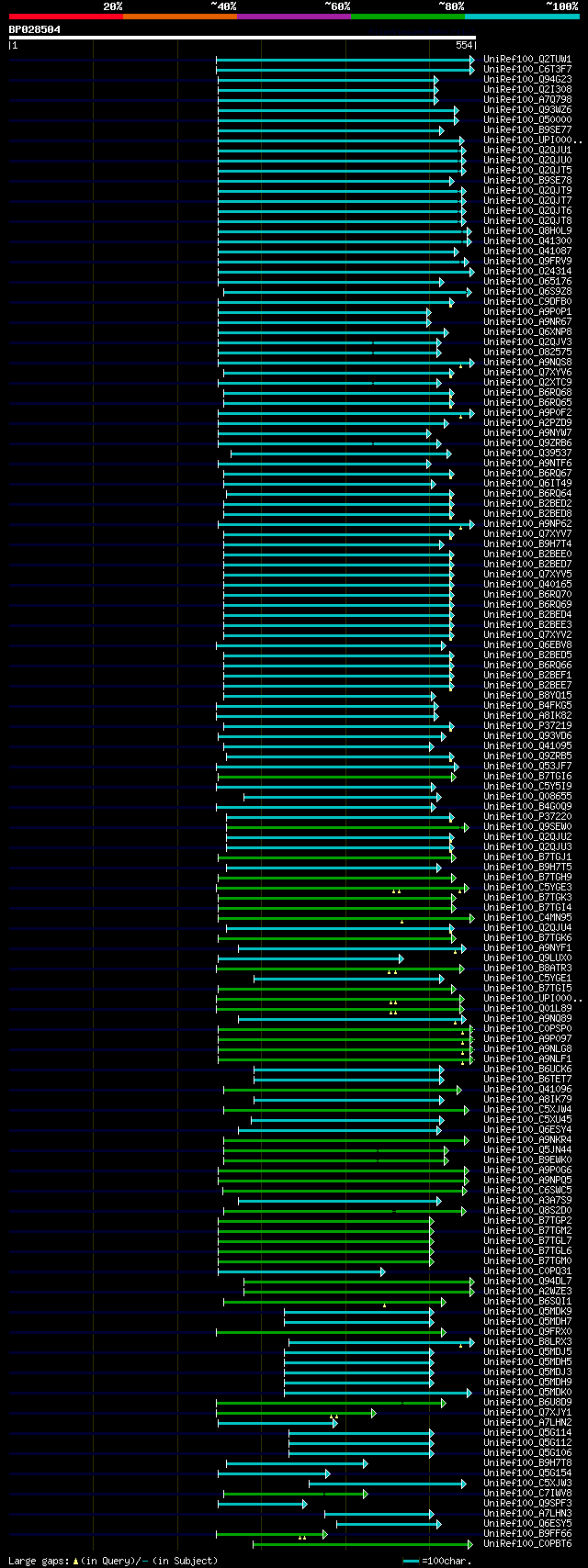Click the UniRef100_B6SQI1 label
Screen dimensions: 588x1568
coord(527,1301)
